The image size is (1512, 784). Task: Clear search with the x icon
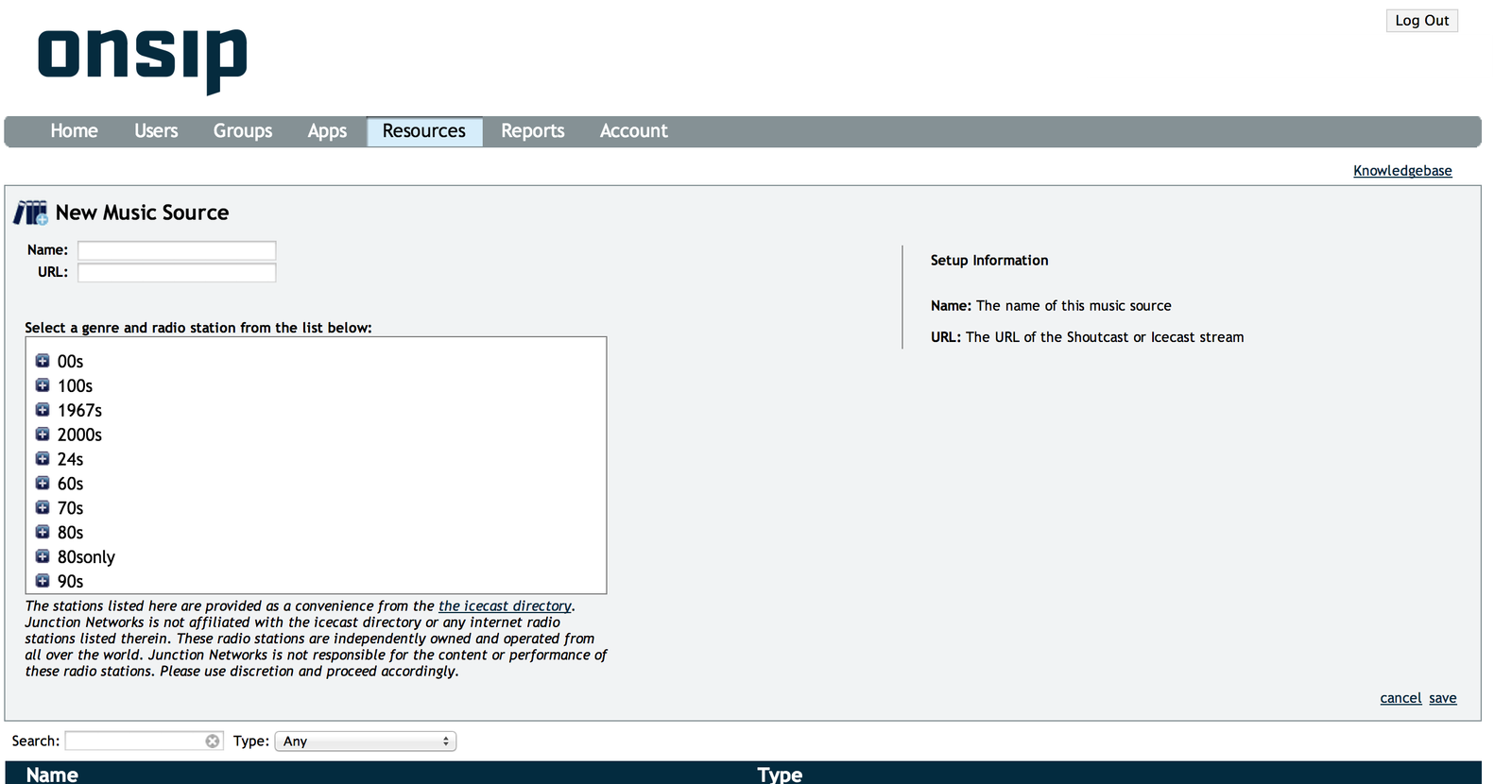(x=213, y=741)
